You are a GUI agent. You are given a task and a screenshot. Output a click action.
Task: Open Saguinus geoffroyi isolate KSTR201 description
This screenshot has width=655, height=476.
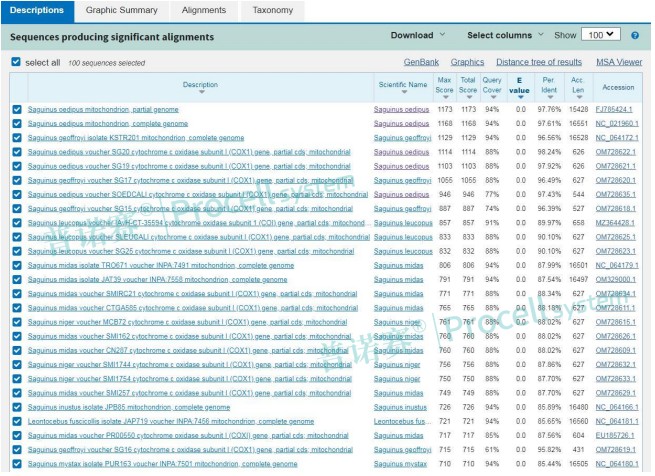(x=136, y=138)
